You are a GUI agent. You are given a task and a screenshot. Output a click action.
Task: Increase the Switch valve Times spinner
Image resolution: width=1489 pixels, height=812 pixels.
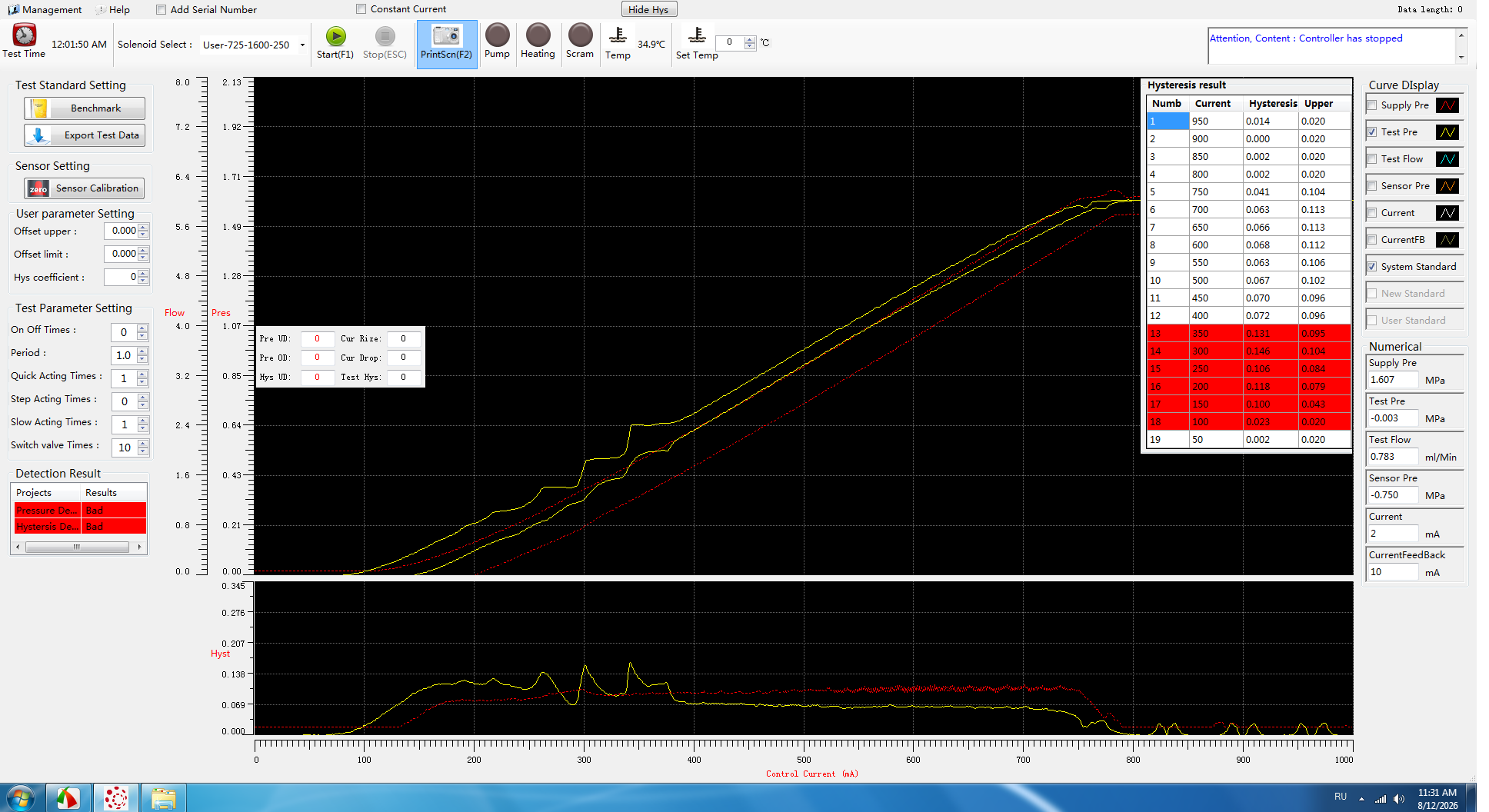click(x=142, y=444)
